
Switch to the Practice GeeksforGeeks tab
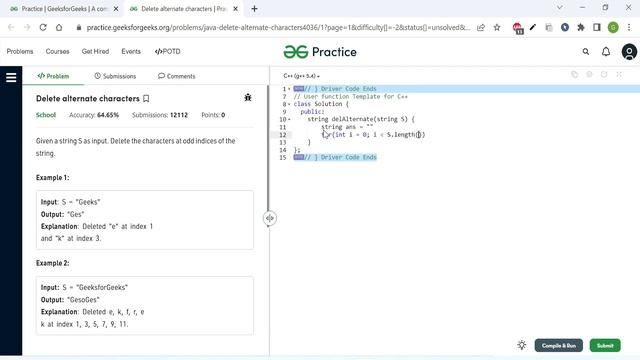(63, 9)
